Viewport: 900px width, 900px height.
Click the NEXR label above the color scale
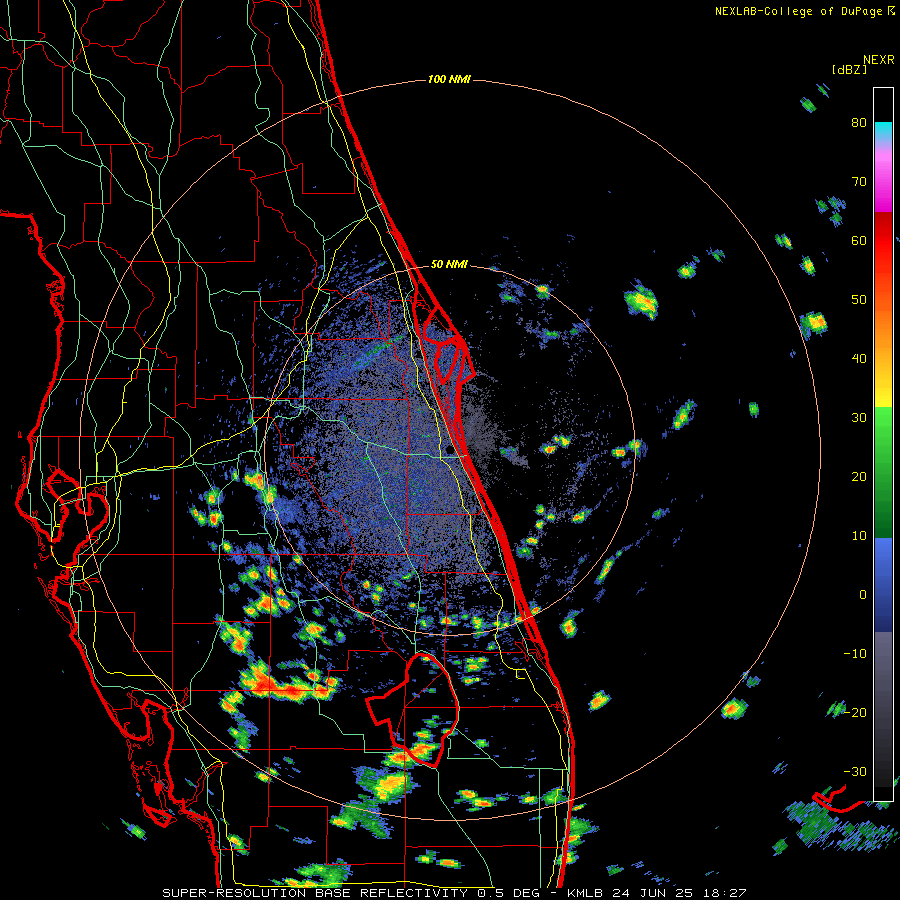click(x=878, y=60)
